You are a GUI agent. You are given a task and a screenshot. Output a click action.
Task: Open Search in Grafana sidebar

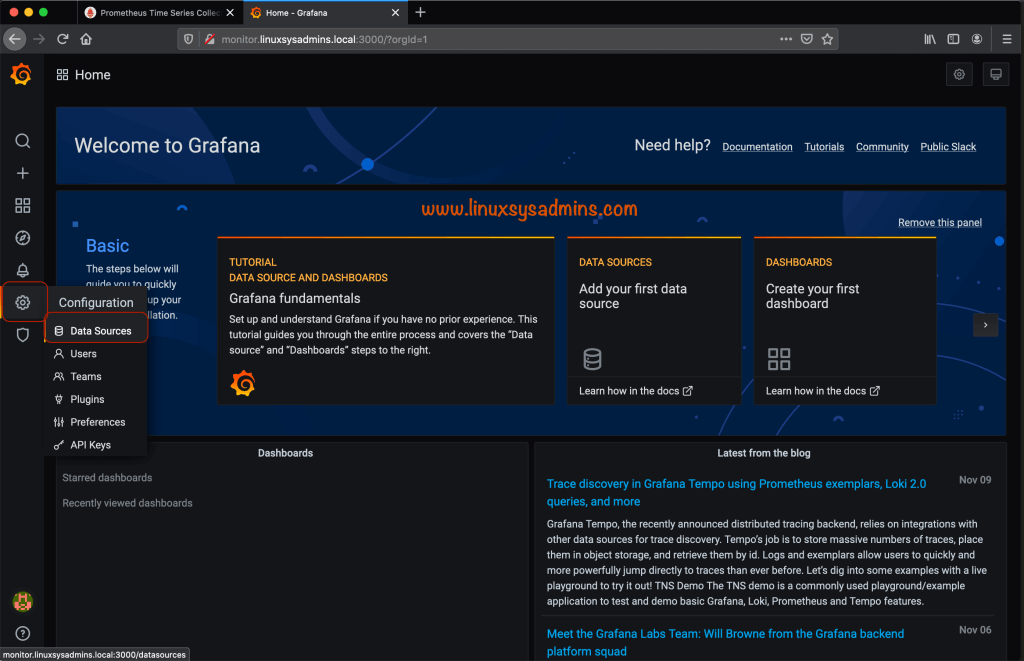22,141
